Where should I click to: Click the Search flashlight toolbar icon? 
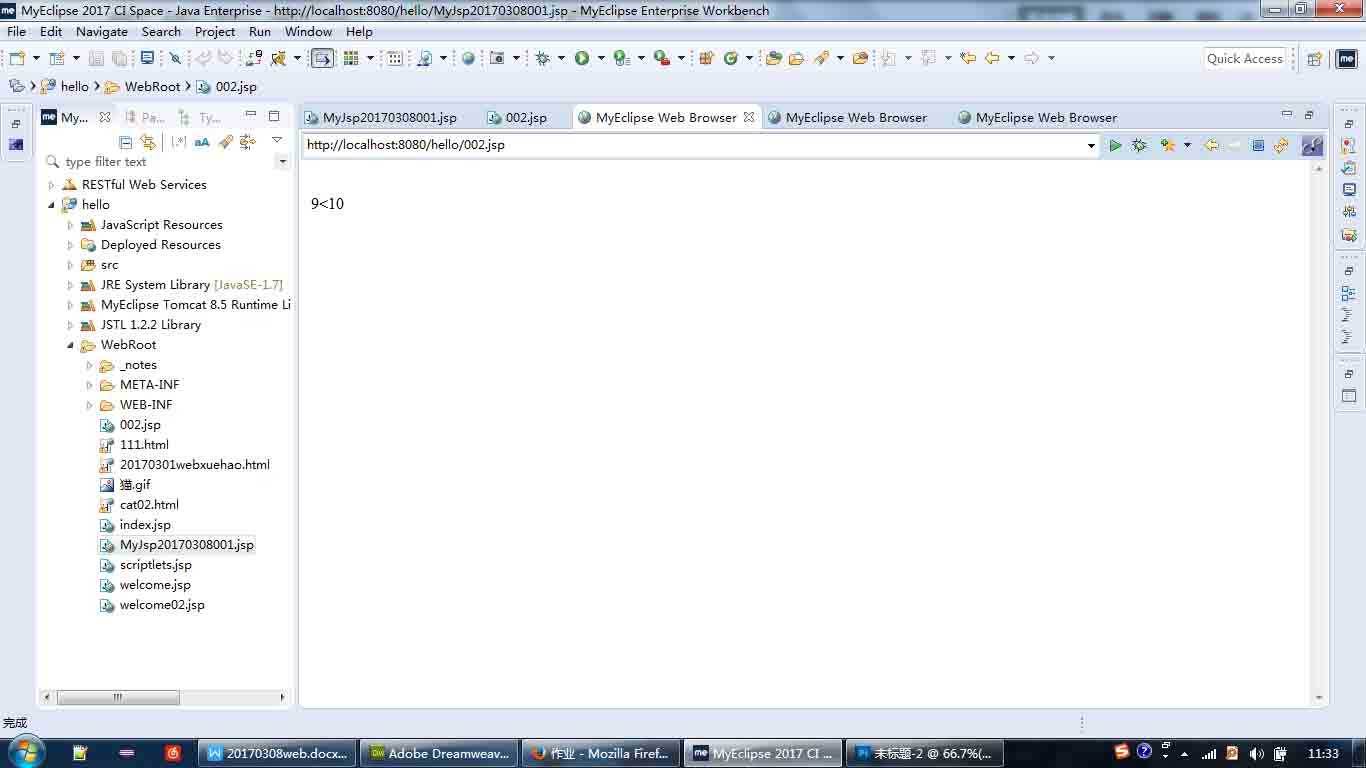click(x=822, y=58)
